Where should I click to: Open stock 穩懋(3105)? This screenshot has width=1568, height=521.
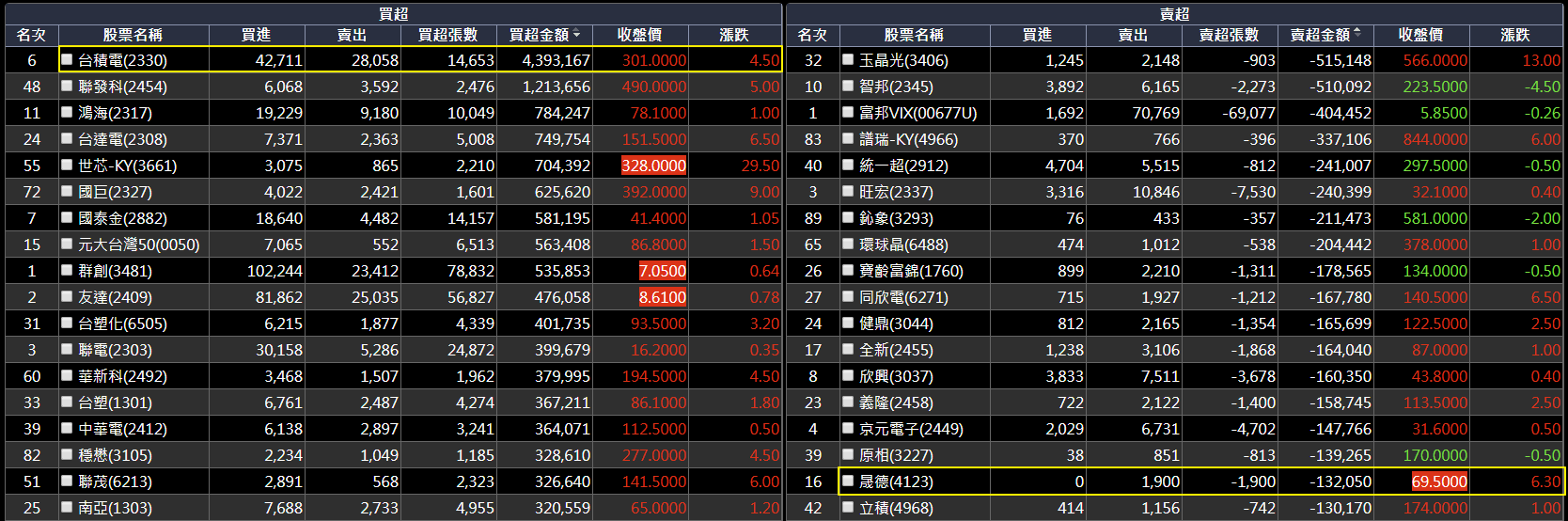tap(115, 455)
